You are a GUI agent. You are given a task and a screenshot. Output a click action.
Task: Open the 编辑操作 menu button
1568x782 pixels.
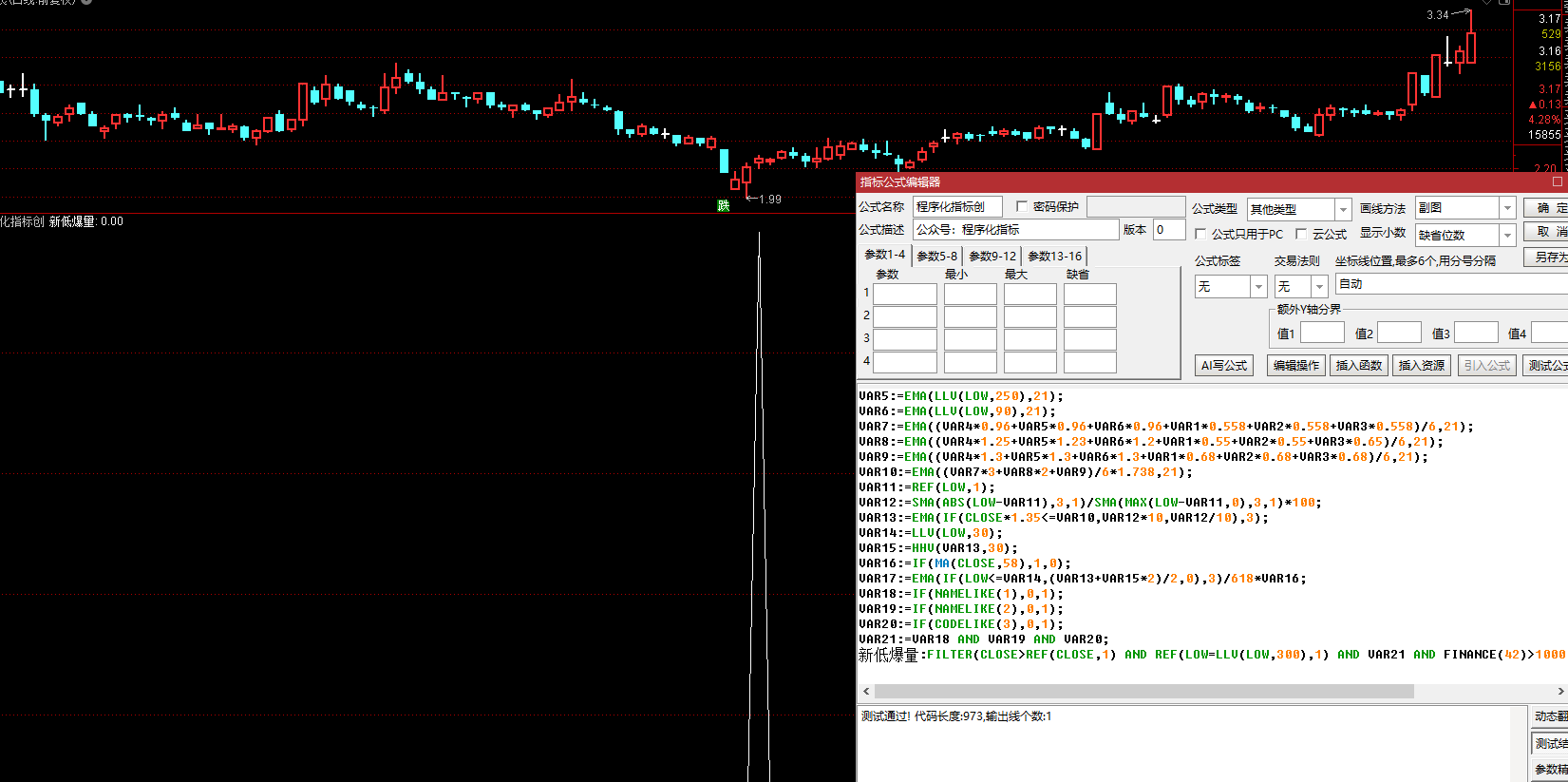pos(1295,366)
